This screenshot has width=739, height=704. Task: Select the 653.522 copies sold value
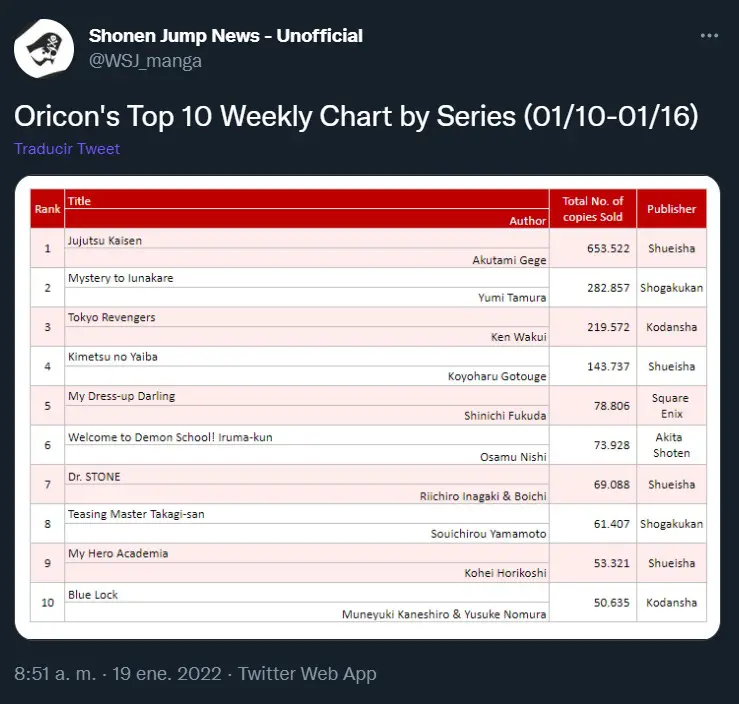pyautogui.click(x=608, y=248)
